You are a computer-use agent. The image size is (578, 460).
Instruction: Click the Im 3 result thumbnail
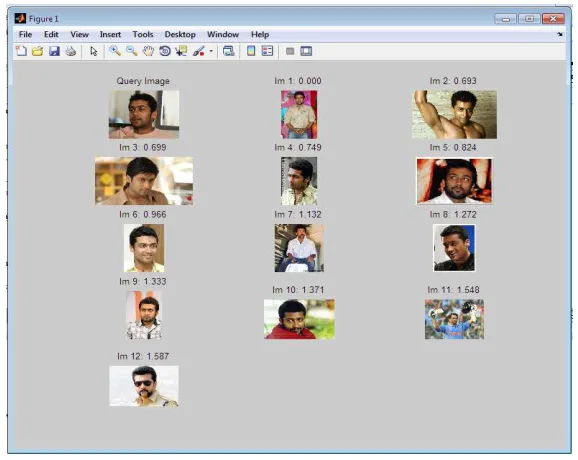pyautogui.click(x=144, y=181)
